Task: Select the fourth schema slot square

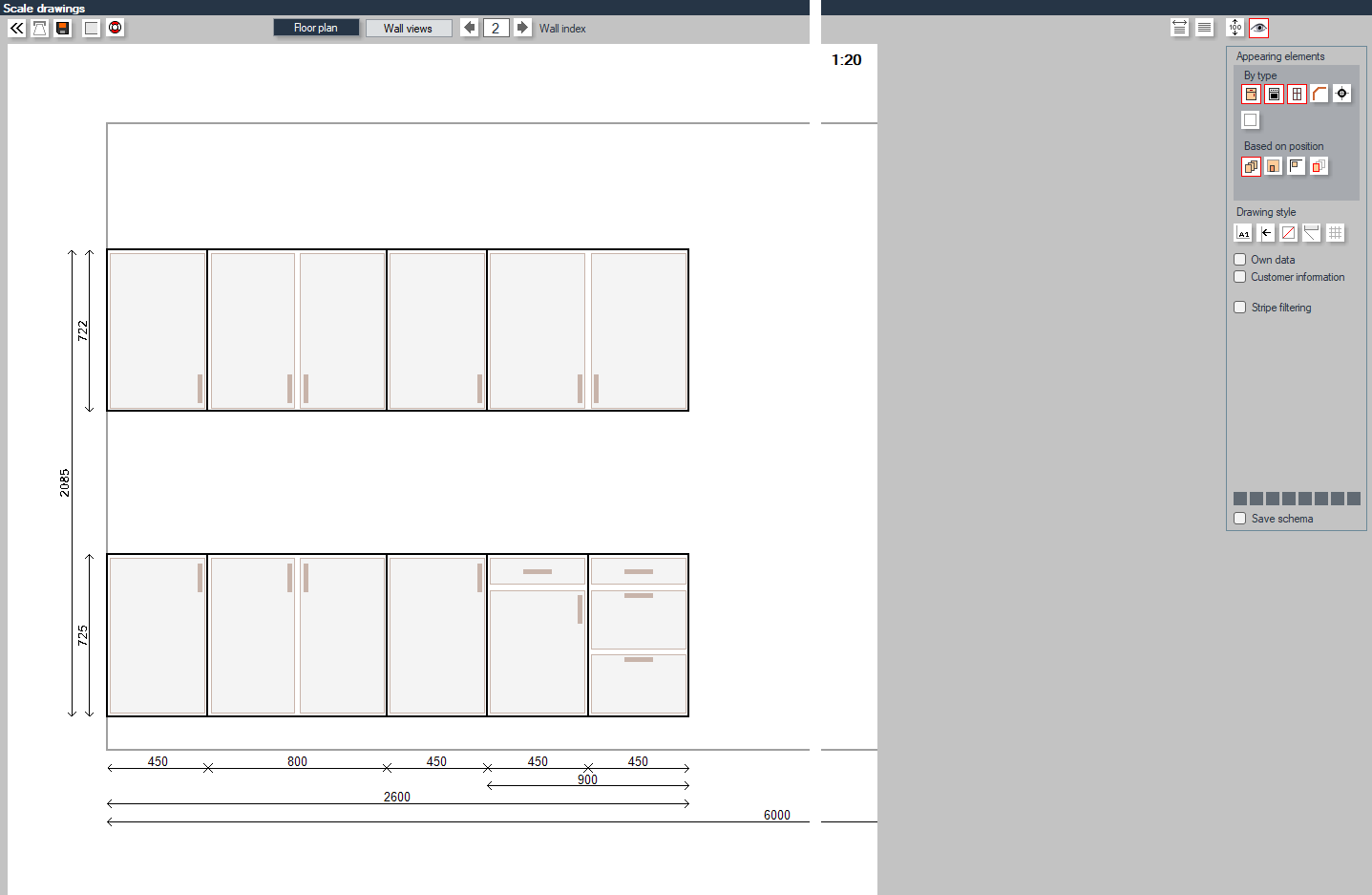Action: pos(1289,499)
